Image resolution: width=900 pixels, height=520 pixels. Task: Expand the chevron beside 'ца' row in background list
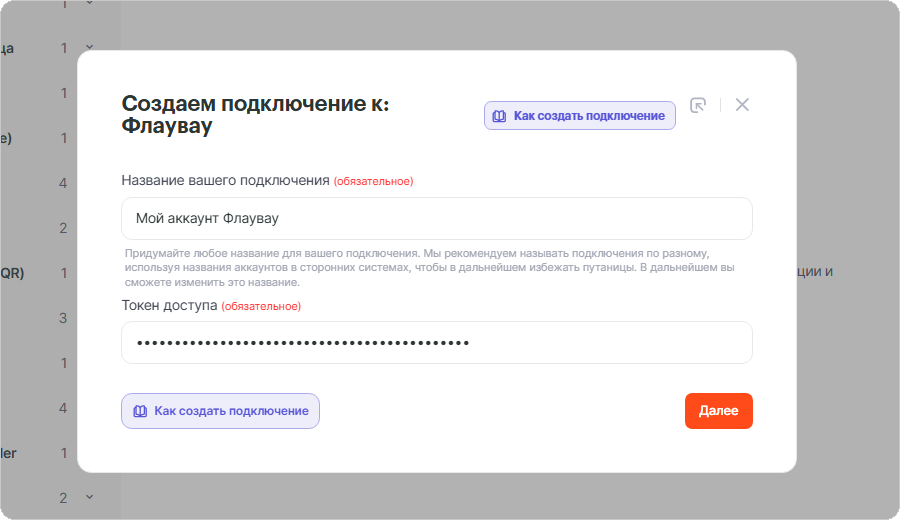pyautogui.click(x=90, y=48)
